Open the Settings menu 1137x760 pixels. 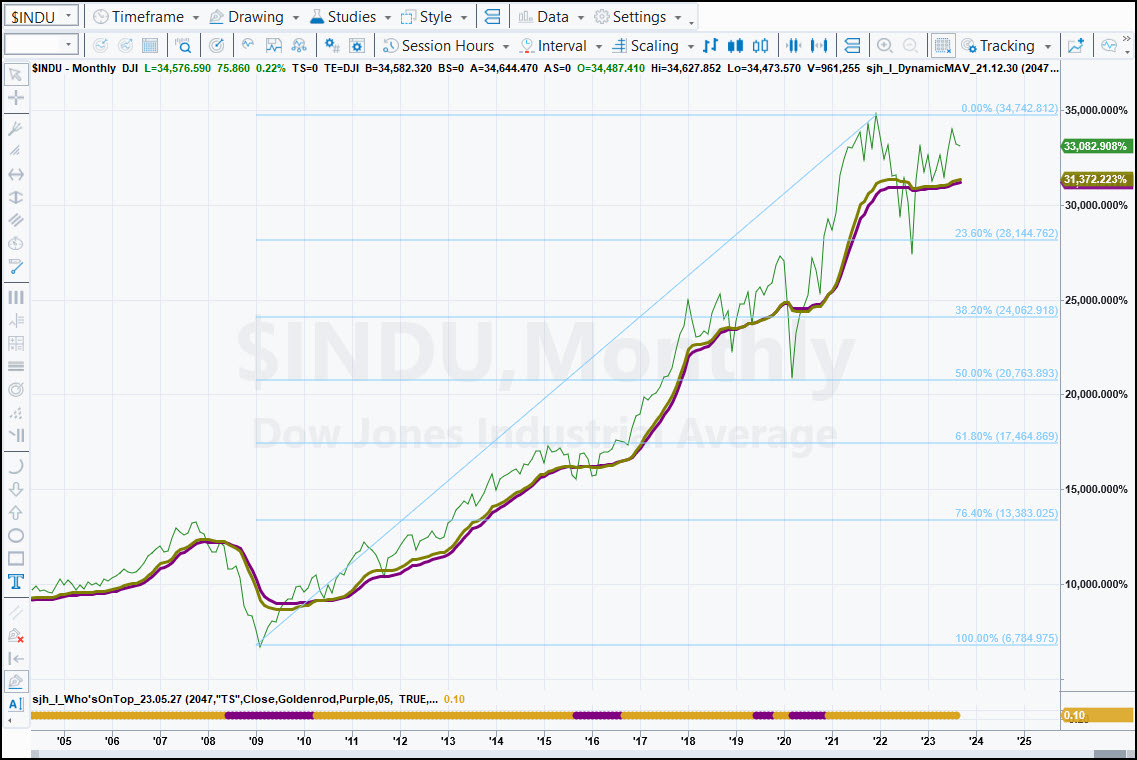631,17
